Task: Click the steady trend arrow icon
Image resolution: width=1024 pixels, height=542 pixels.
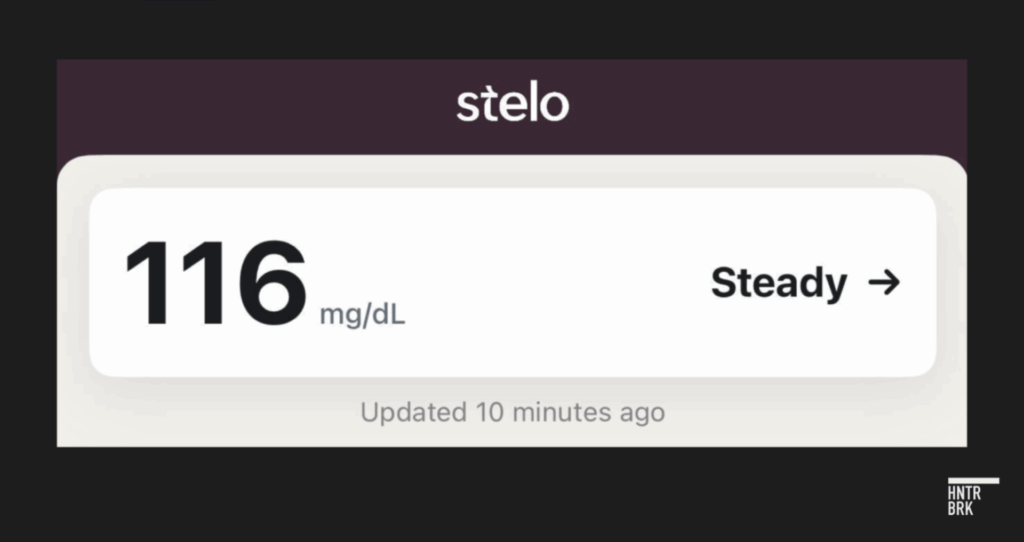Action: coord(884,283)
